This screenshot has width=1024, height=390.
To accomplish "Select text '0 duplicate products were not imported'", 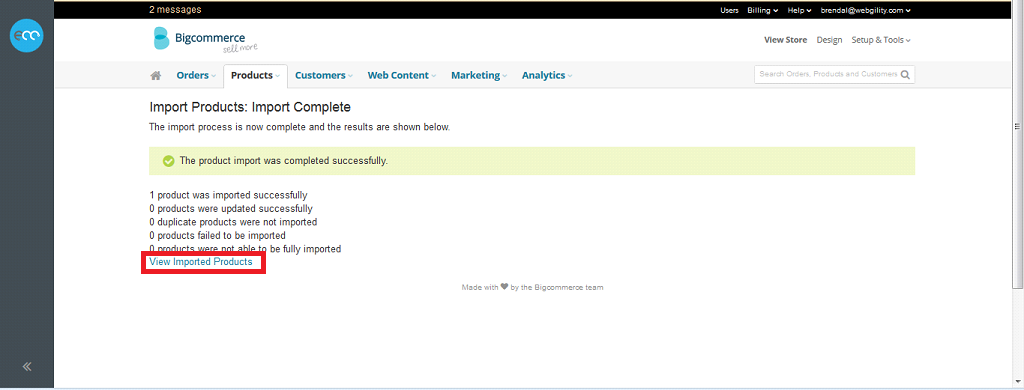I will (x=233, y=222).
